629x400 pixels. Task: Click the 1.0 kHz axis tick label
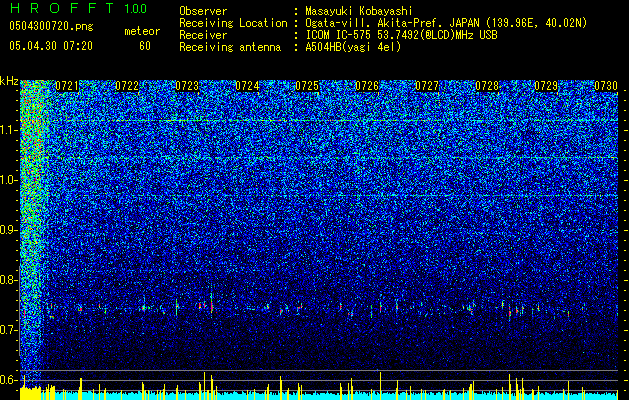[8, 181]
